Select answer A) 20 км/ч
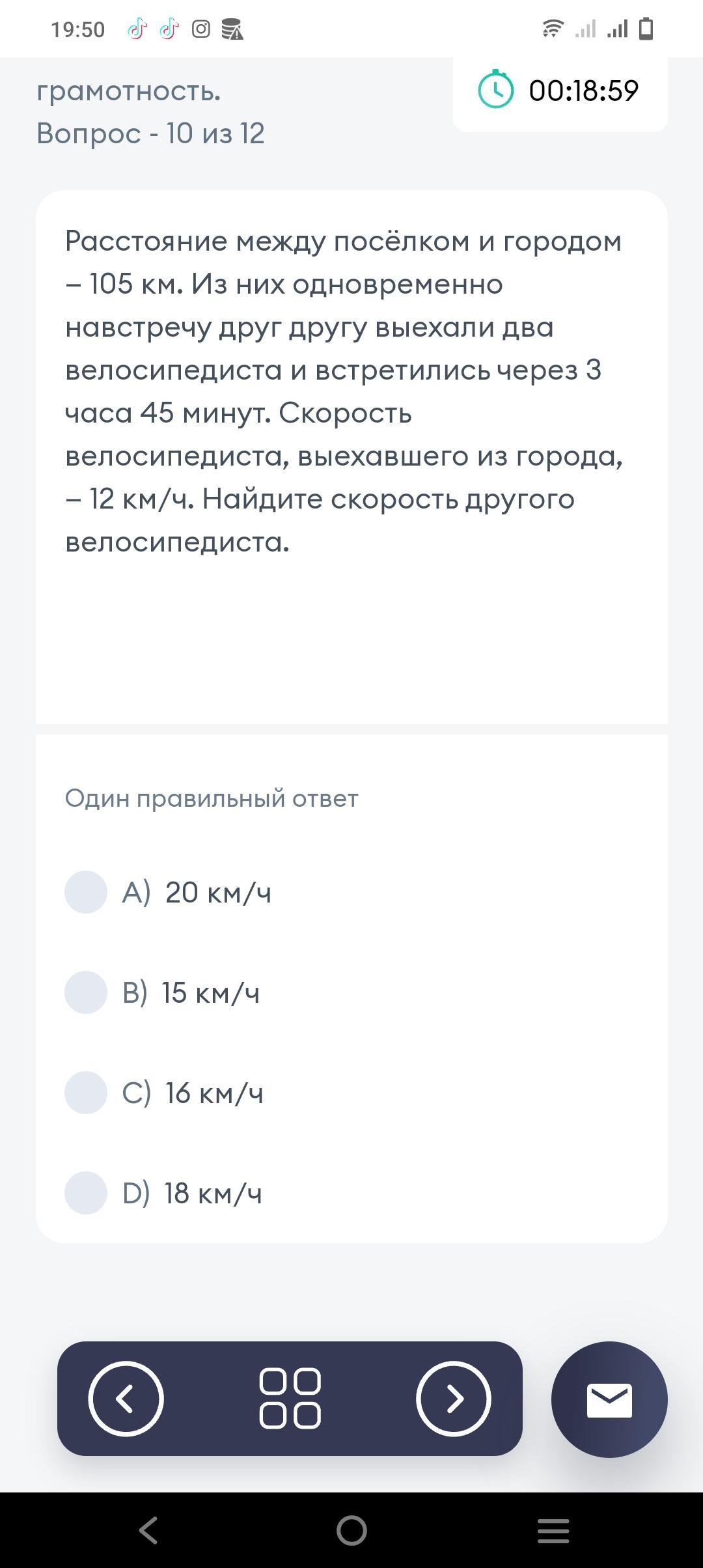This screenshot has width=703, height=1568. pos(86,892)
